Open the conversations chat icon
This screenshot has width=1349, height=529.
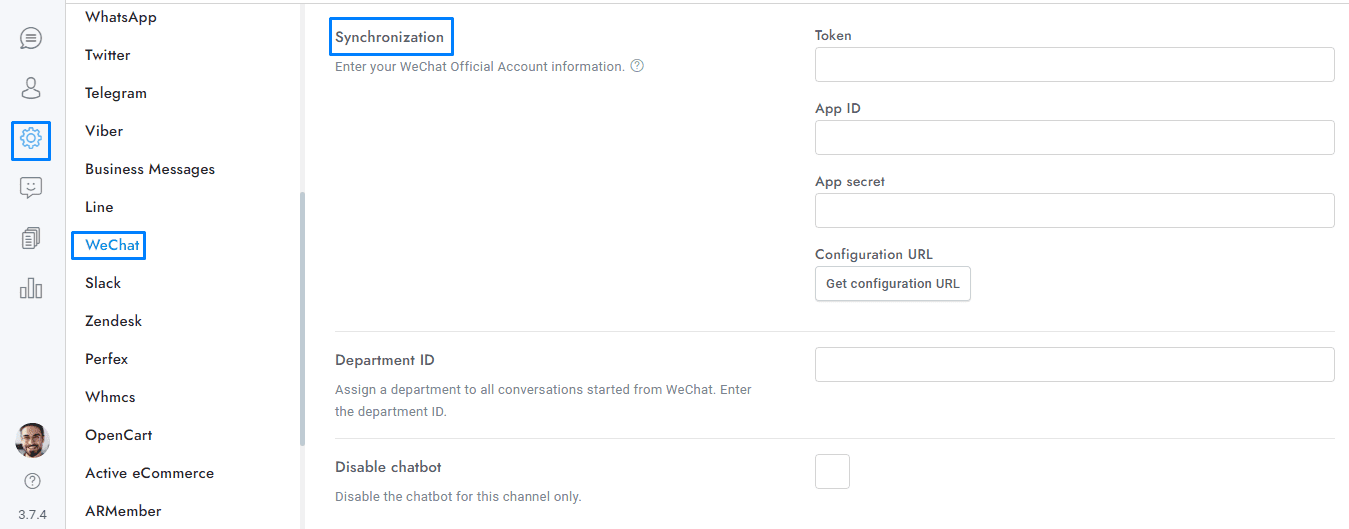[31, 39]
